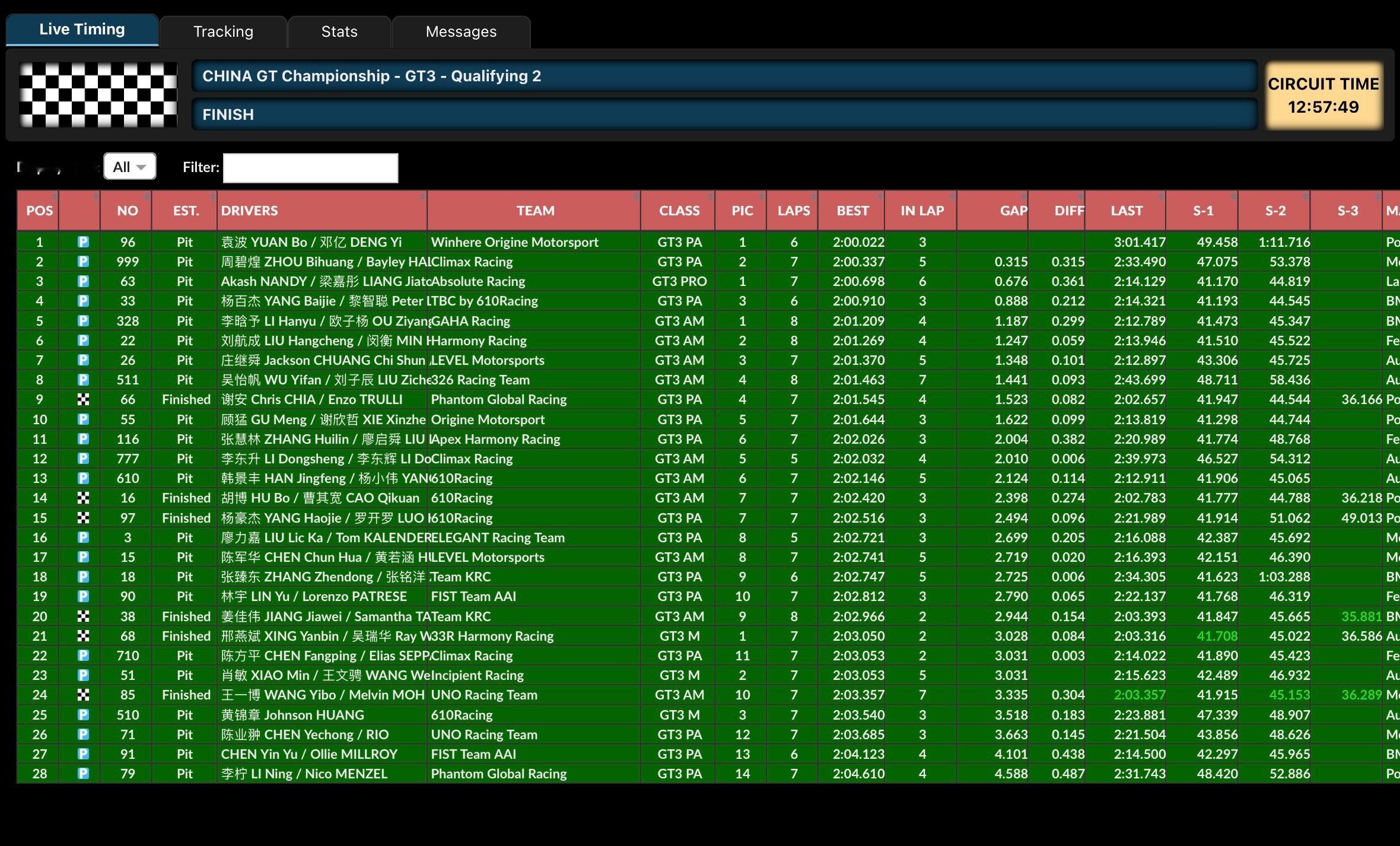Click the pit icon for car 328
The width and height of the screenshot is (1400, 846).
(x=83, y=321)
